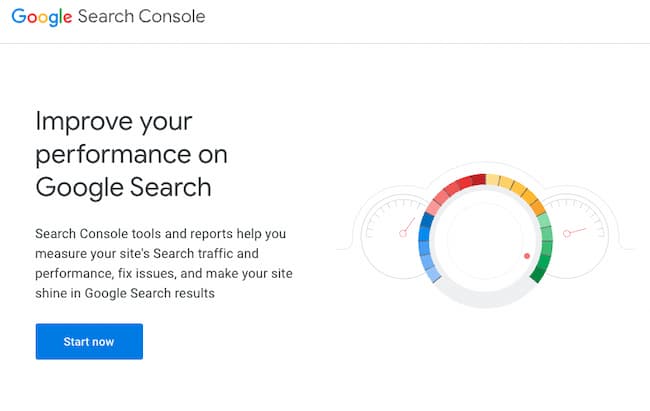
Task: Click the red dot inside the large dial
Action: (527, 256)
